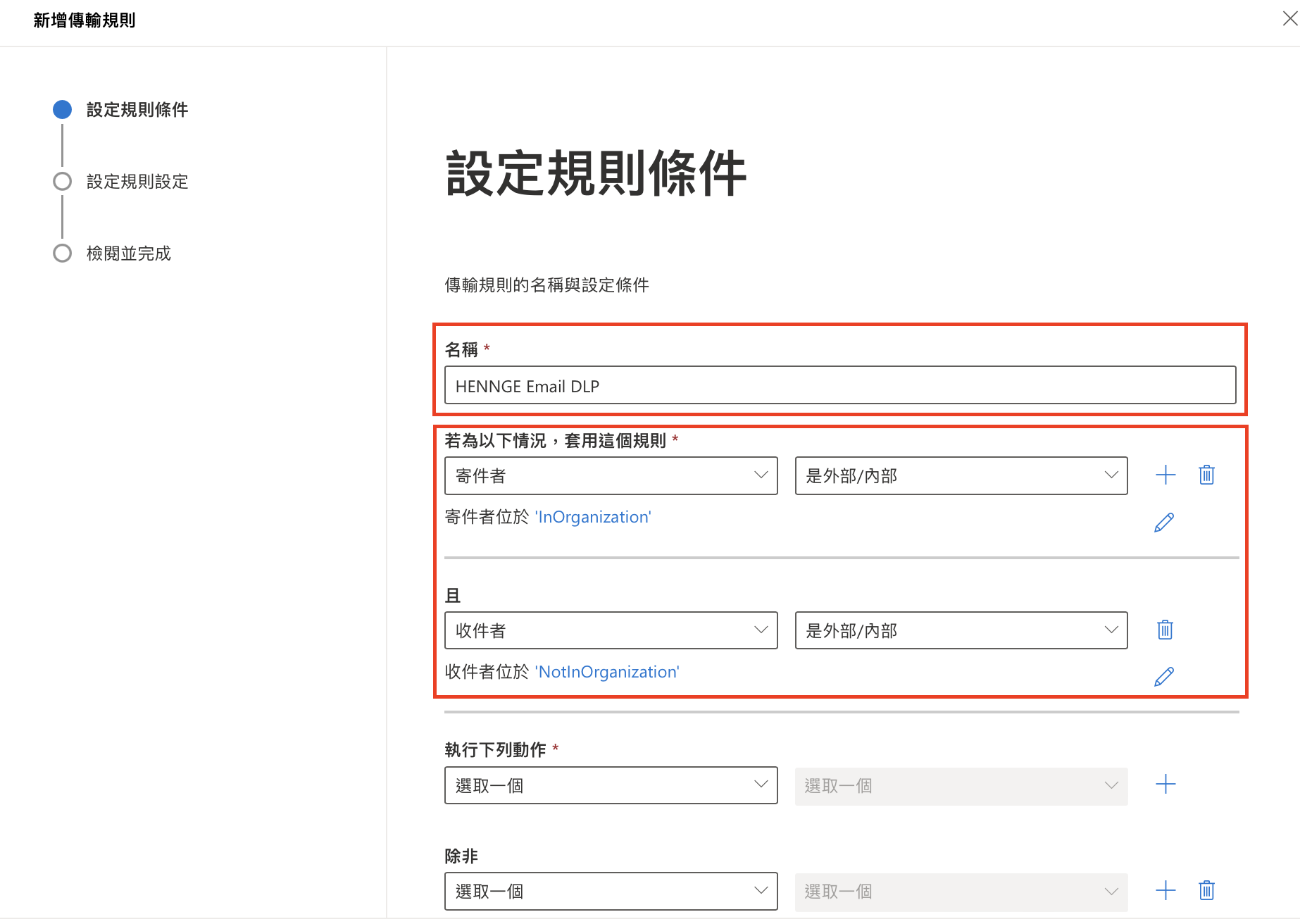
Task: Delete the 除非 exception row
Action: pyautogui.click(x=1206, y=890)
